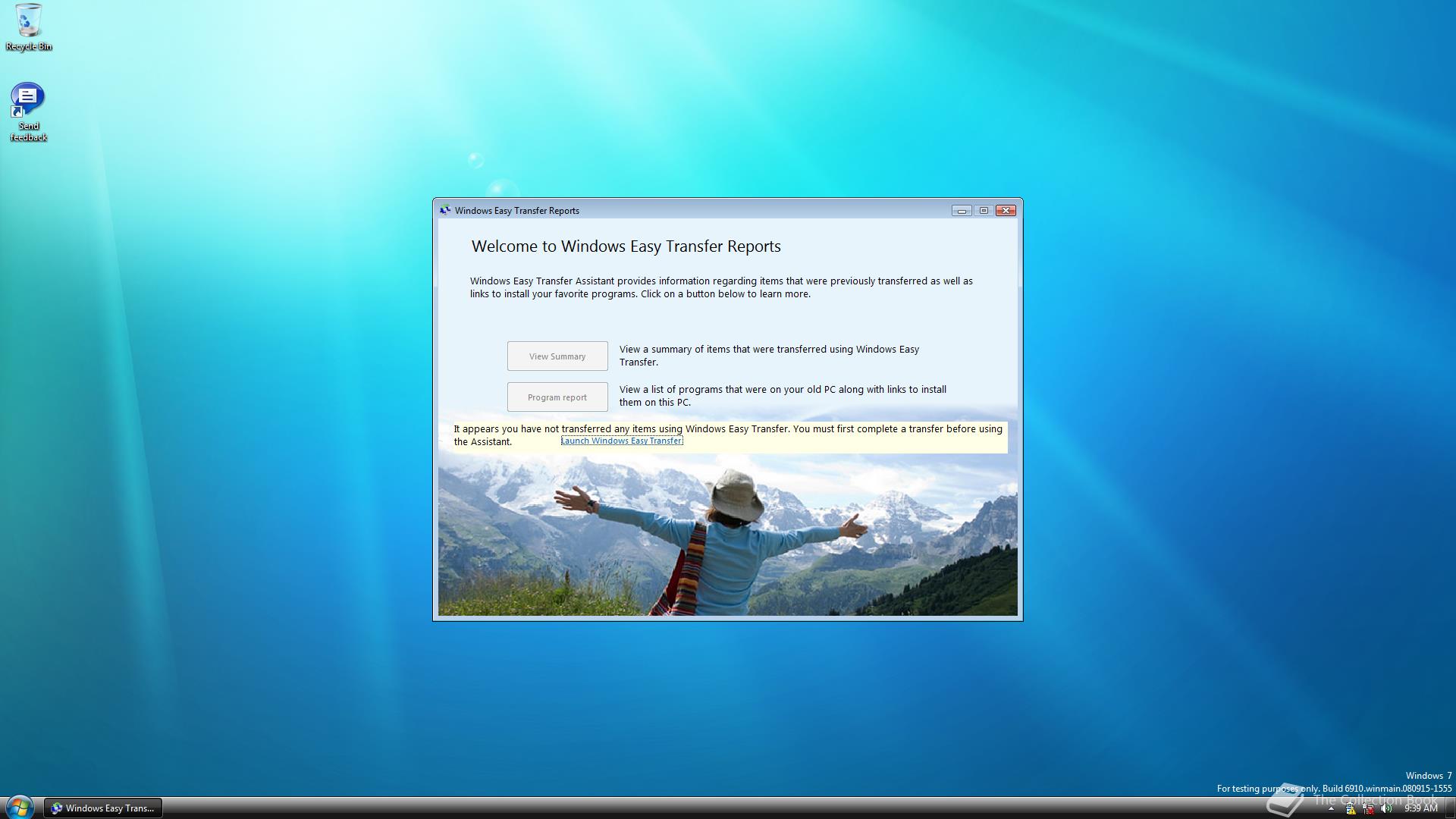Click the Program report button
Screen dimensions: 1456x819
[x=557, y=397]
